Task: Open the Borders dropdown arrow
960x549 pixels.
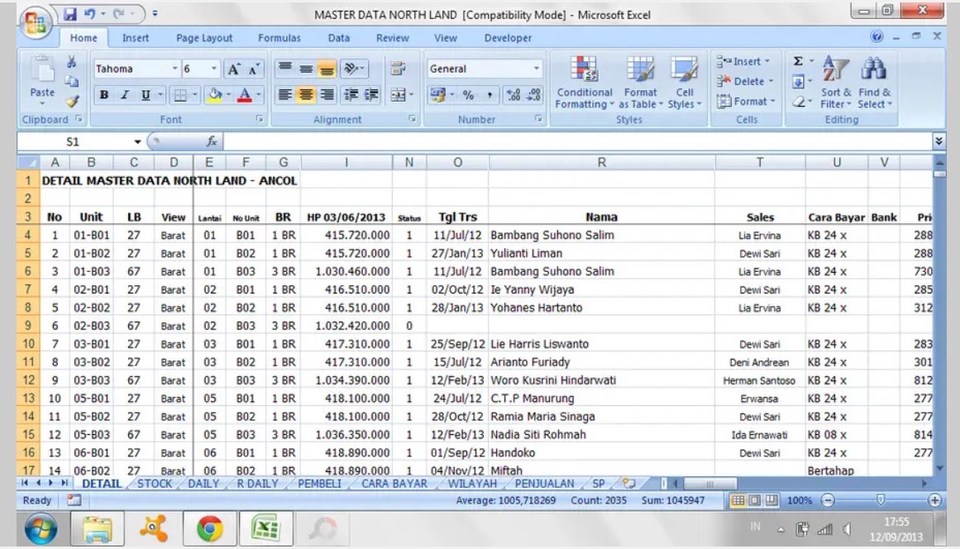Action: [195, 95]
